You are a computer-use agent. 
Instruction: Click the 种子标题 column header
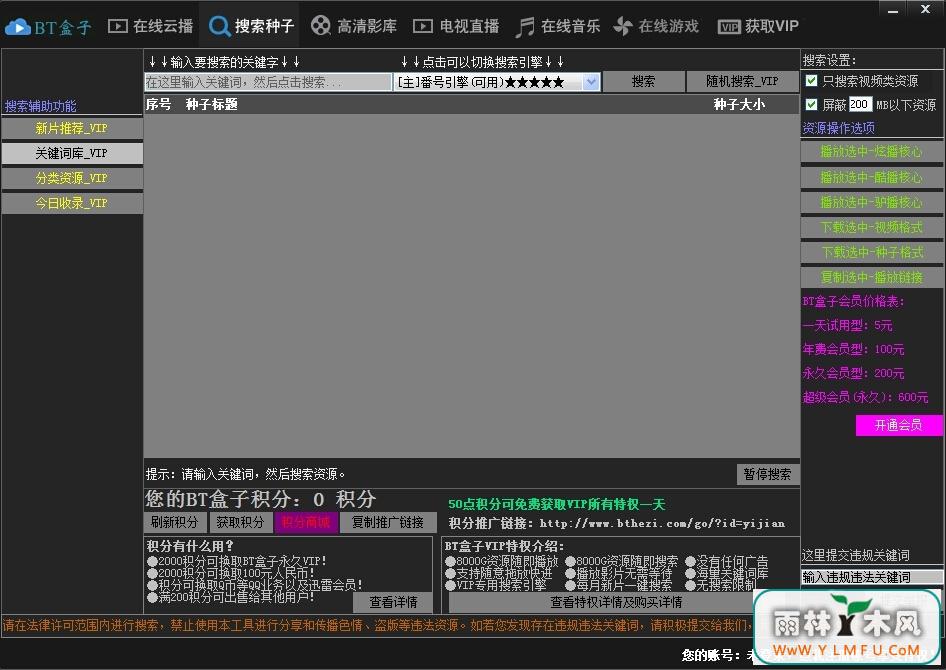(x=212, y=104)
